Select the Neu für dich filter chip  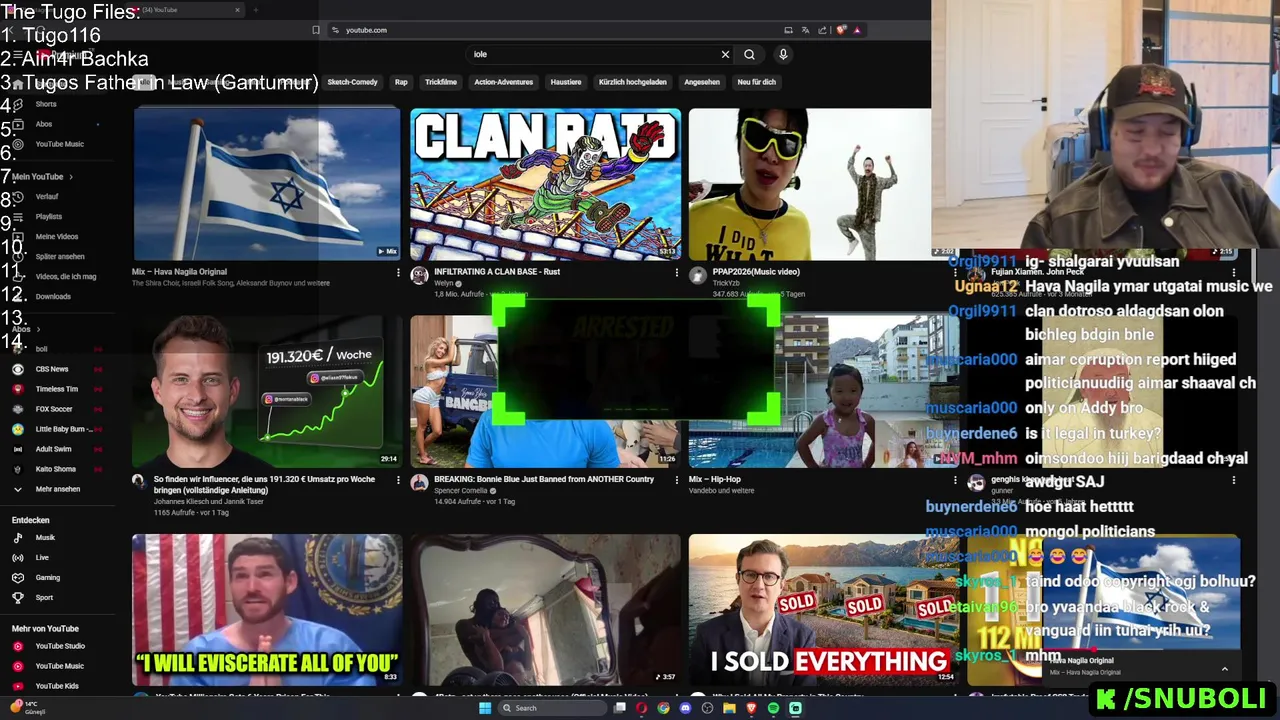[757, 82]
